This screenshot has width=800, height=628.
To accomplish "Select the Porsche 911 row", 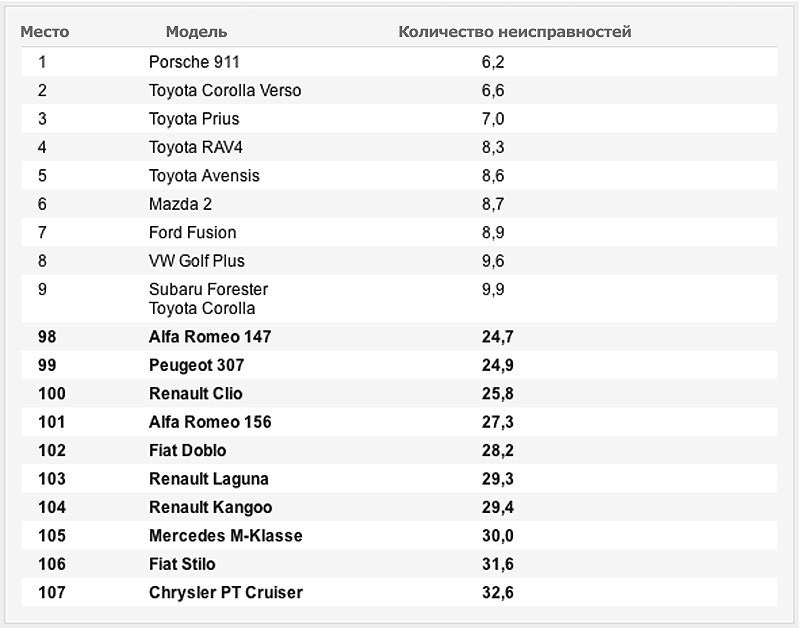I will click(399, 62).
